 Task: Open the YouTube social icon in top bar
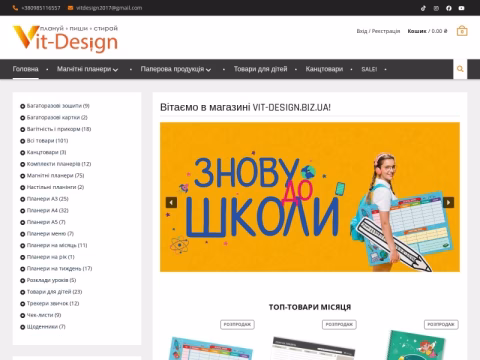pyautogui.click(x=461, y=8)
